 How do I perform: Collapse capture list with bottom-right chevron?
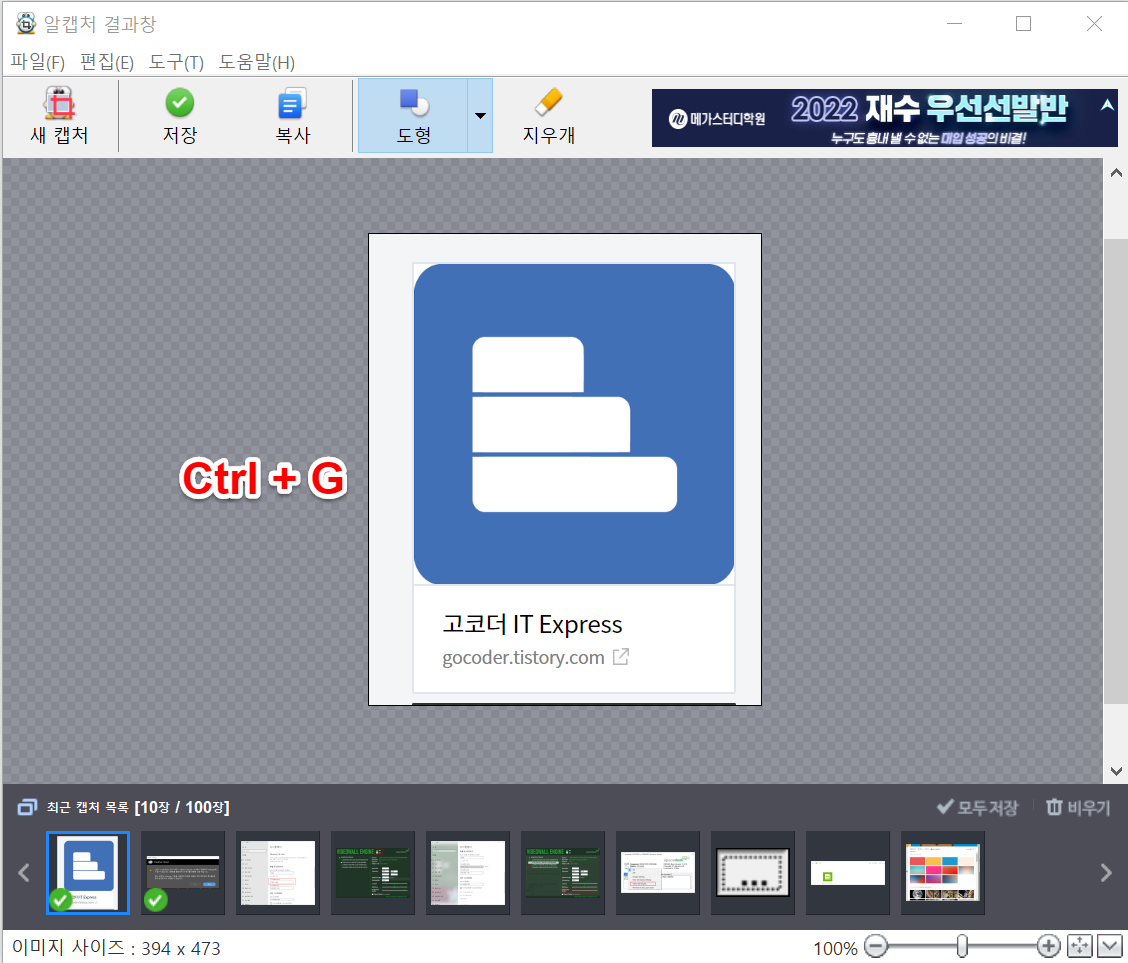click(1109, 946)
